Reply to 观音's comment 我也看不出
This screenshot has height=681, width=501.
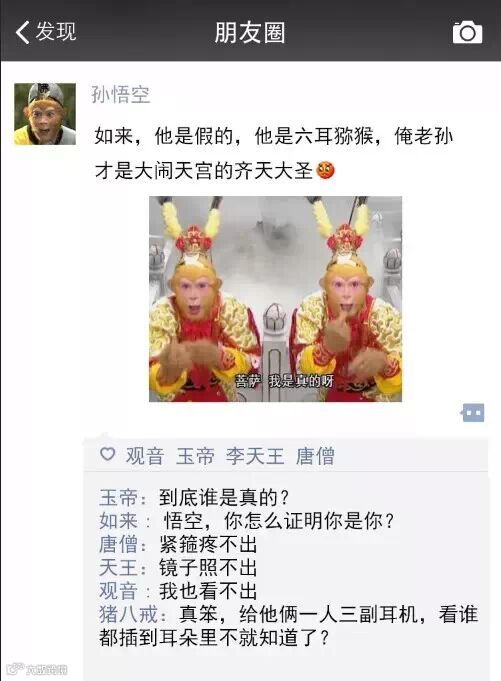tap(208, 591)
